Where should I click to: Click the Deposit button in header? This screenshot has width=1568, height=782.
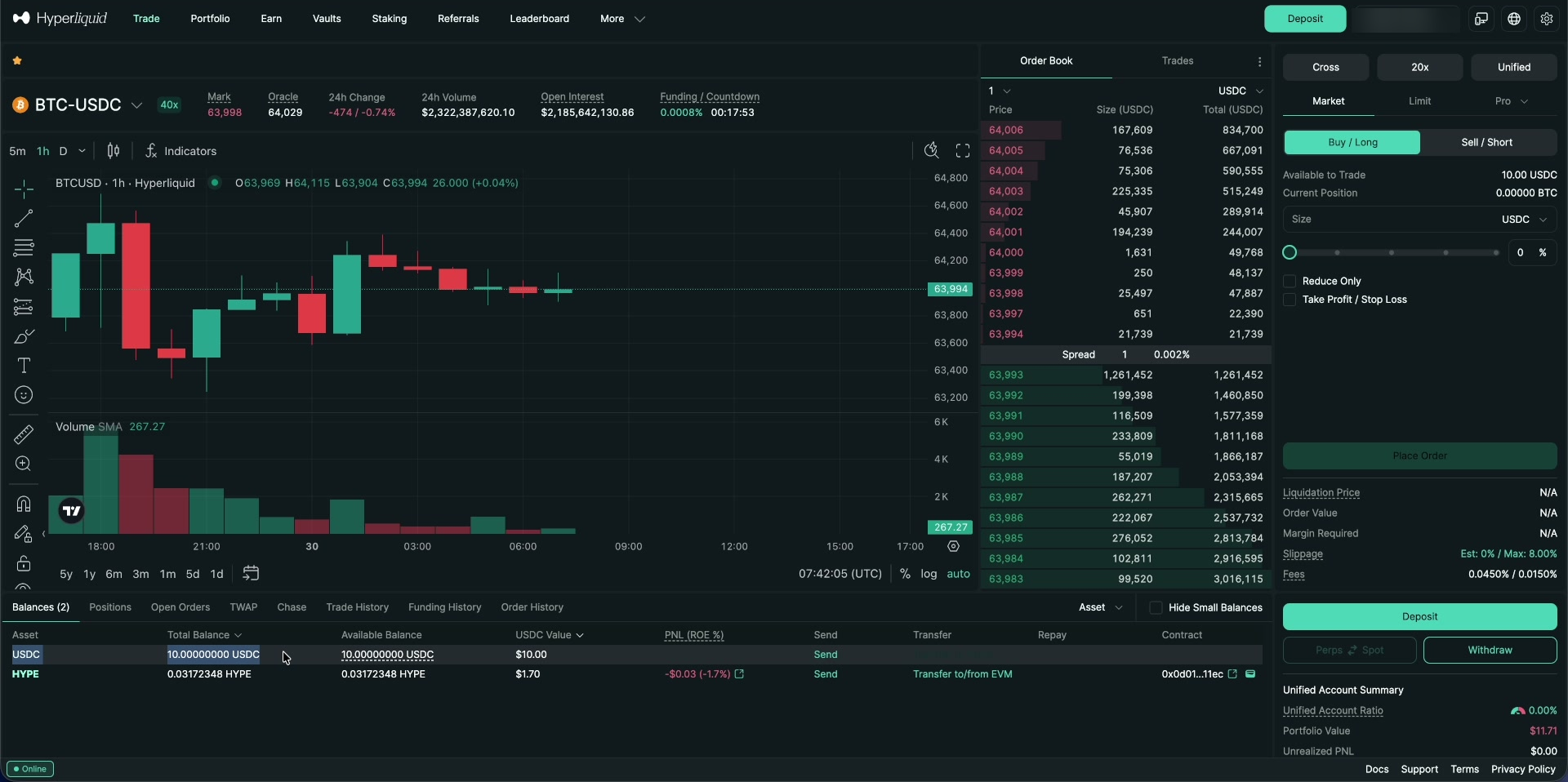tap(1305, 19)
